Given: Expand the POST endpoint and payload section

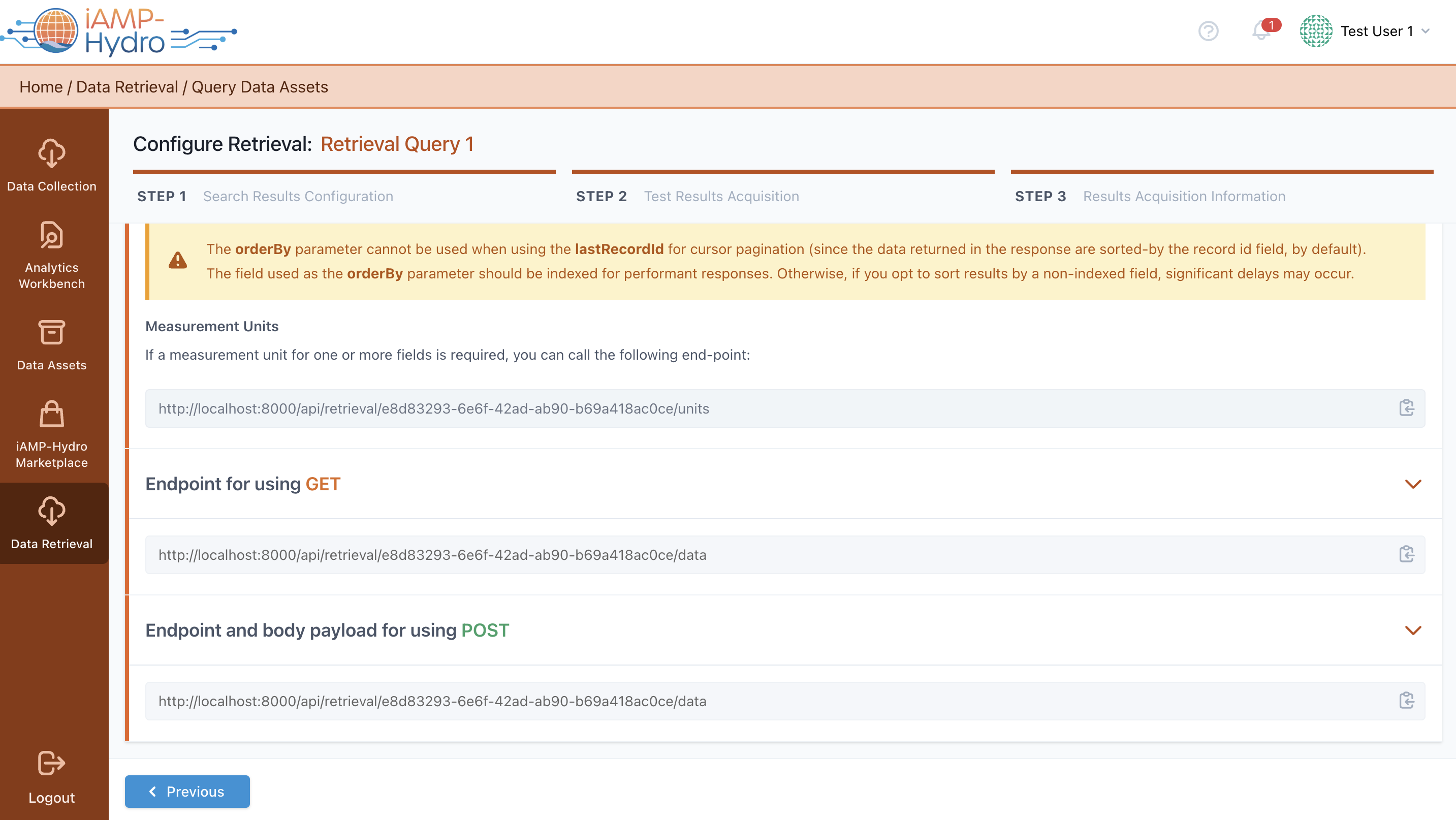Looking at the screenshot, I should click(1412, 630).
